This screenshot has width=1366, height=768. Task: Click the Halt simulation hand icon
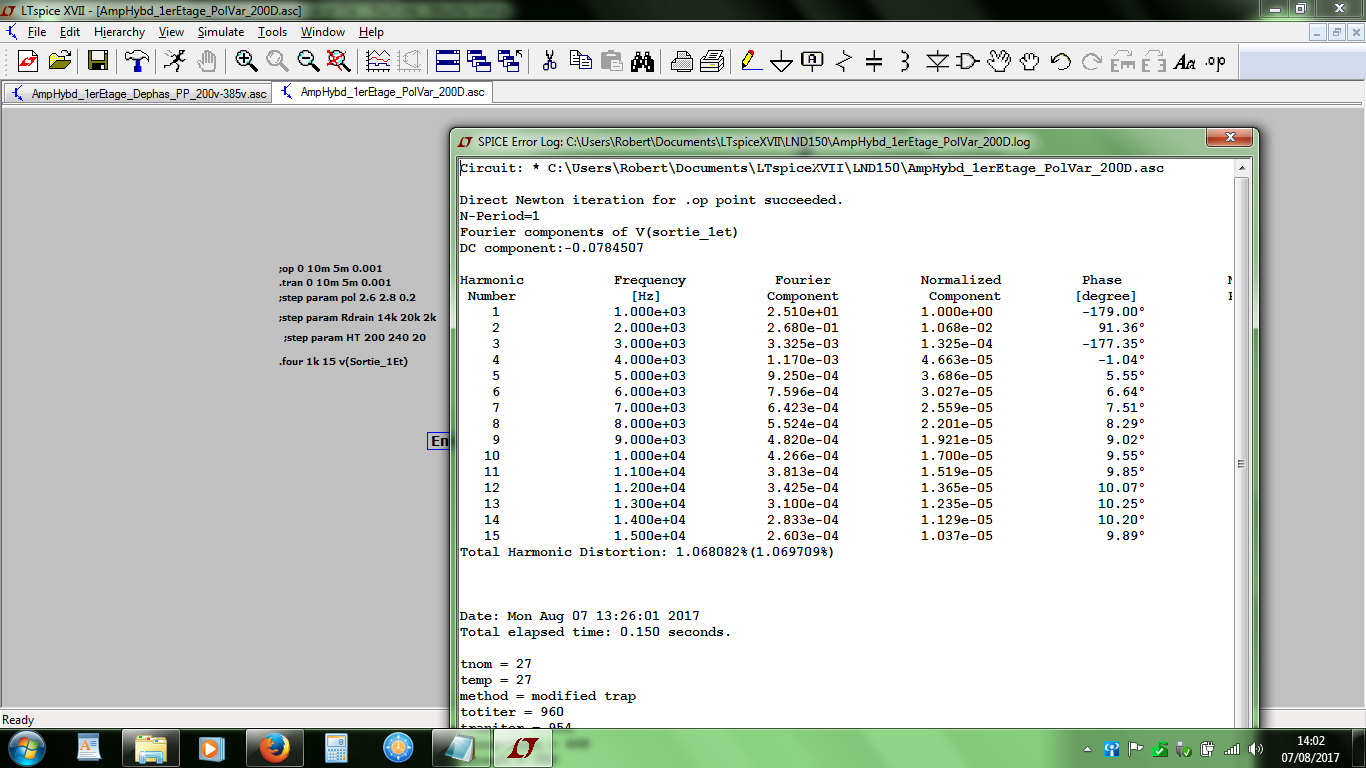point(206,61)
